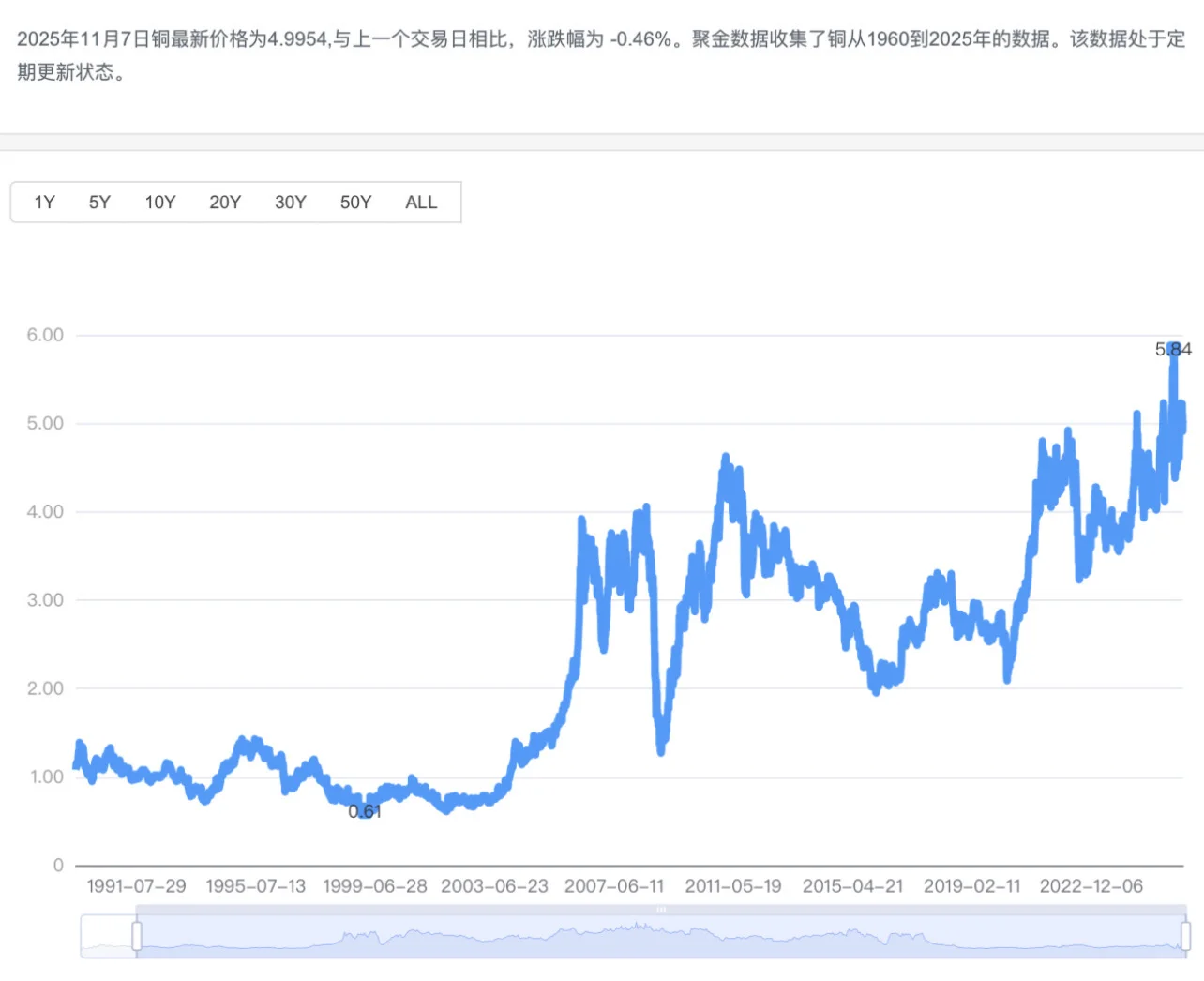Screen dimensions: 1204x981
Task: Select the 30Y time range
Action: tap(290, 202)
